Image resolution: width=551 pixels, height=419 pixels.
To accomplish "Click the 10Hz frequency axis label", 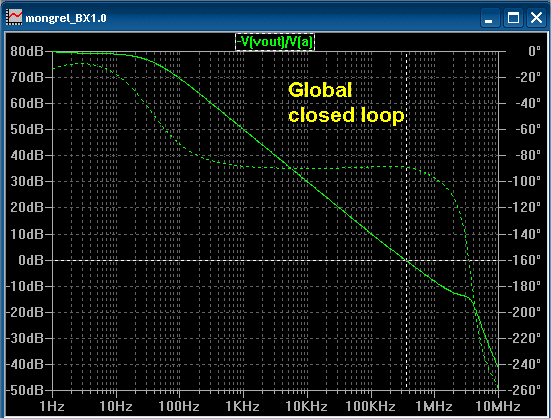I will pyautogui.click(x=116, y=407).
